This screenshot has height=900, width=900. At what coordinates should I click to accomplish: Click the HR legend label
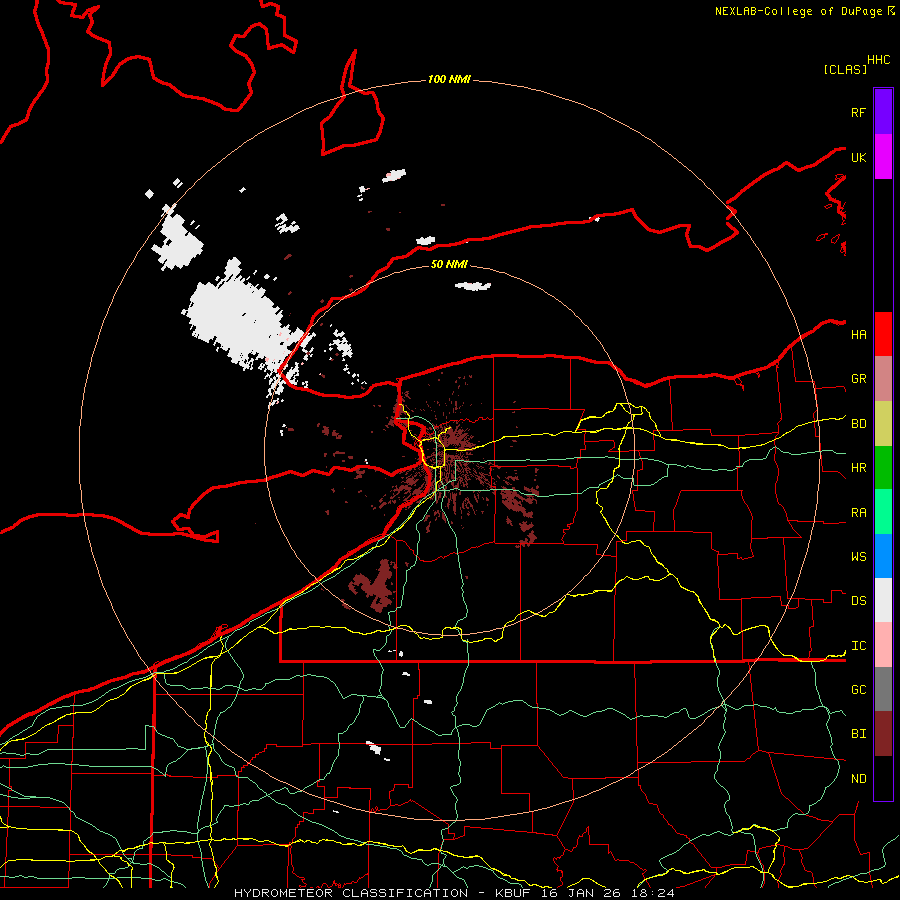(858, 468)
